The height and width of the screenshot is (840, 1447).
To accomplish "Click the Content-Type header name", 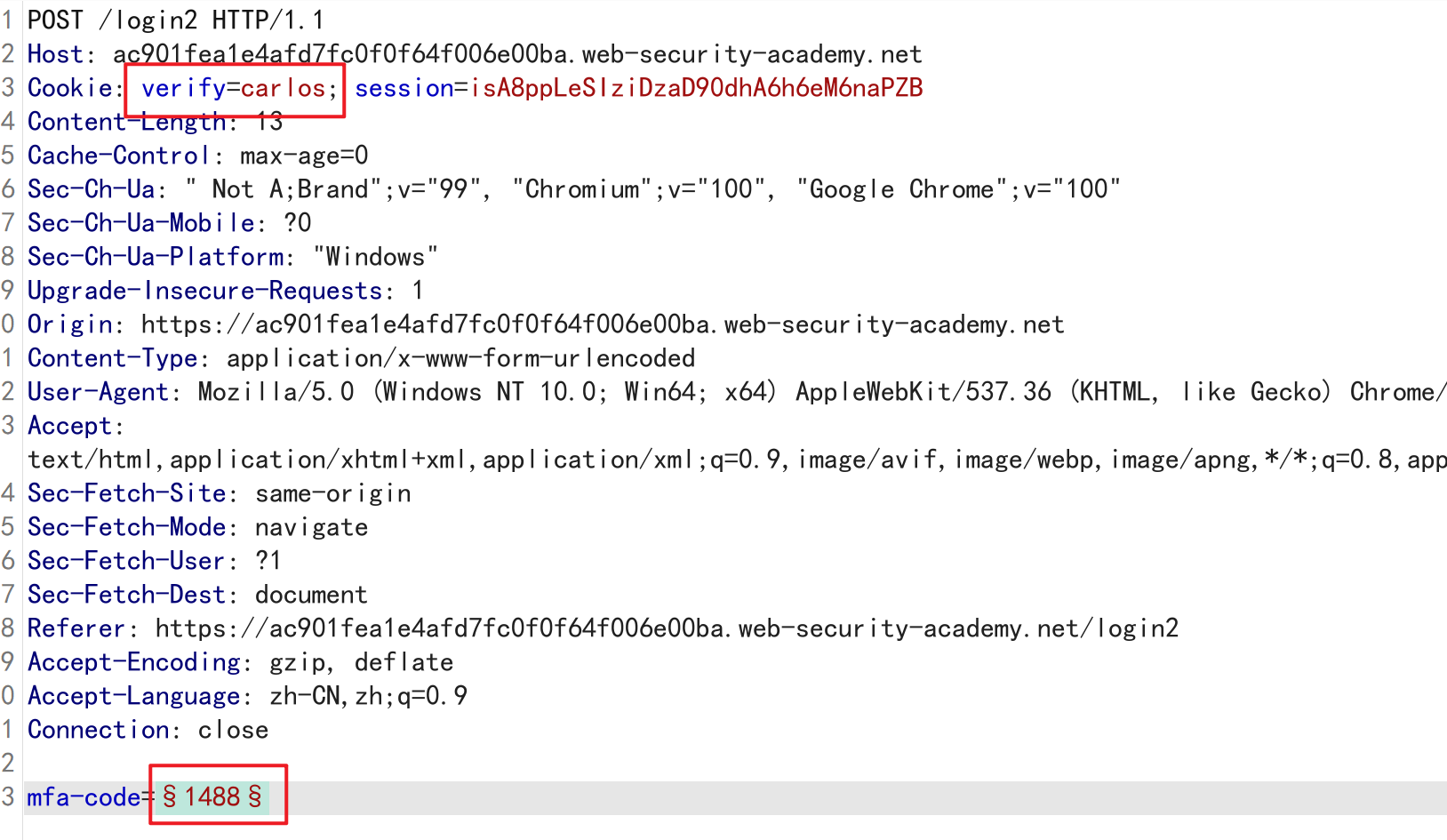I will (112, 358).
